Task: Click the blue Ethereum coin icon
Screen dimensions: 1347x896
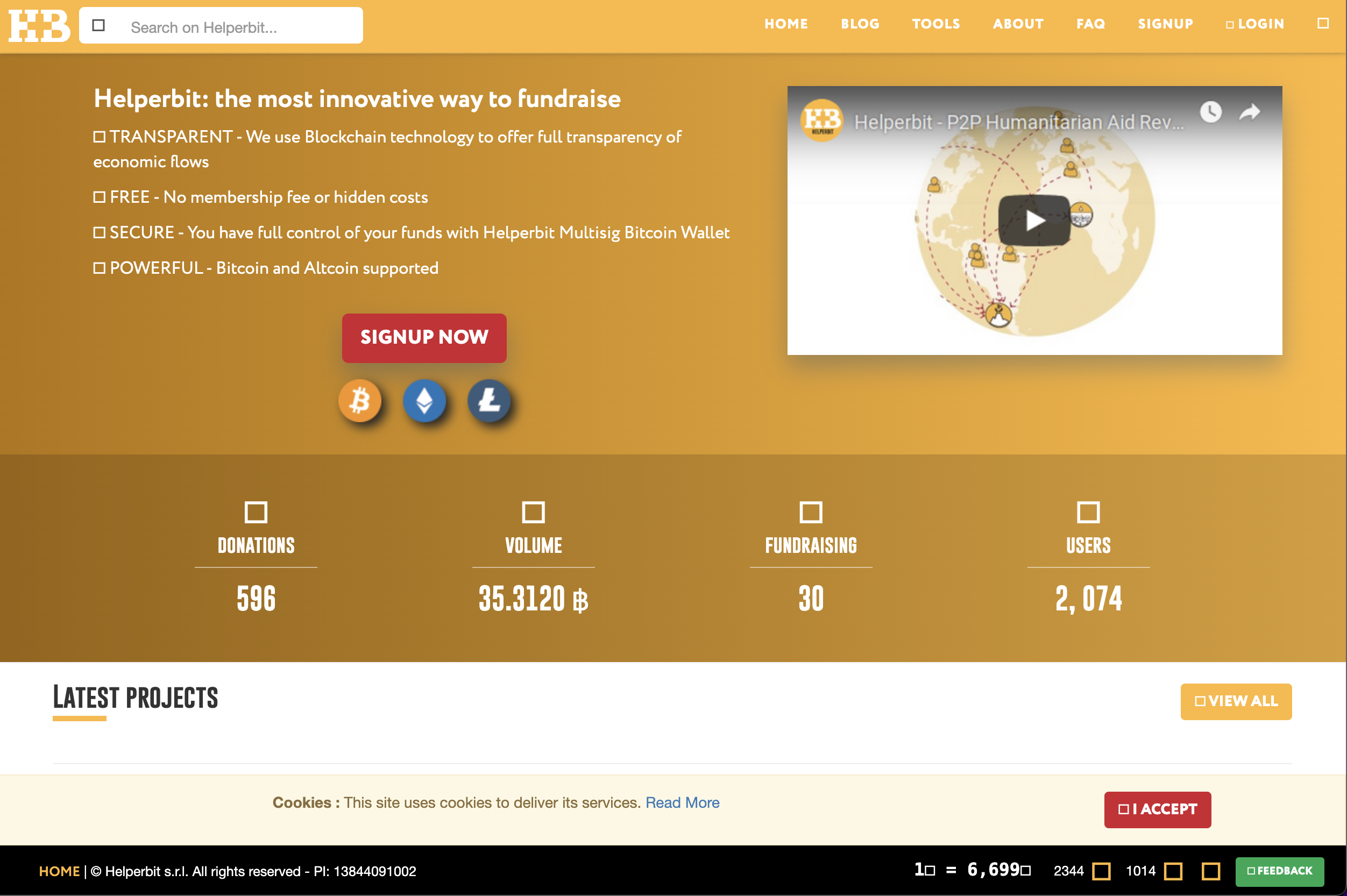Action: coord(424,401)
